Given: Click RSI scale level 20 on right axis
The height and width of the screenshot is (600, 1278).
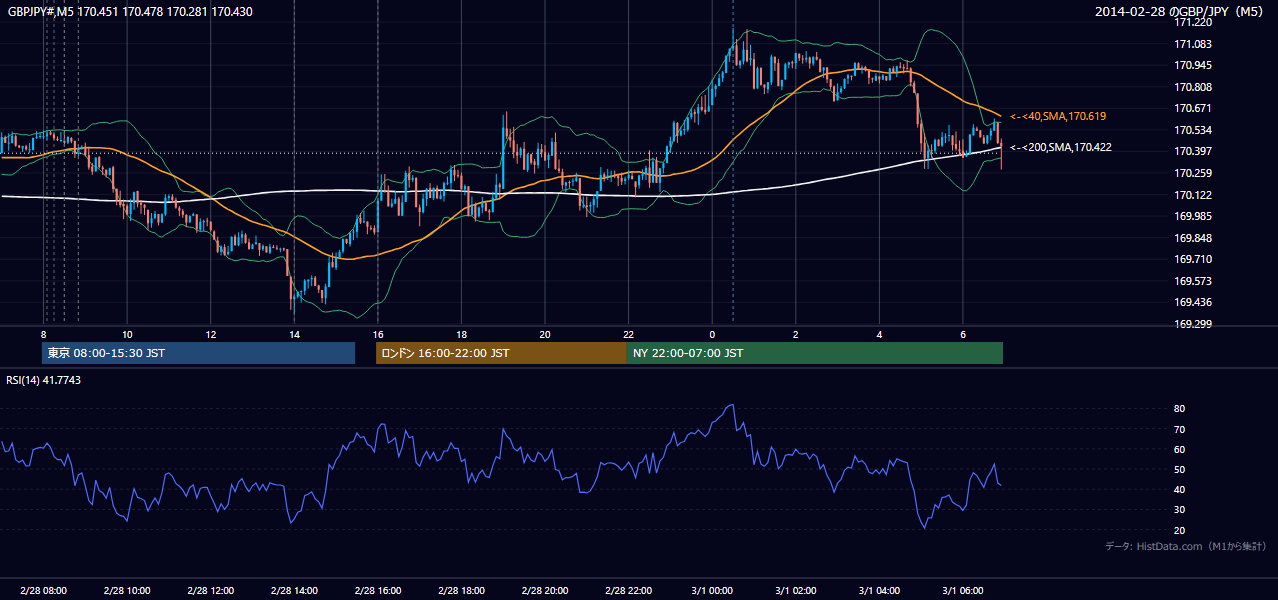Looking at the screenshot, I should tap(1180, 530).
